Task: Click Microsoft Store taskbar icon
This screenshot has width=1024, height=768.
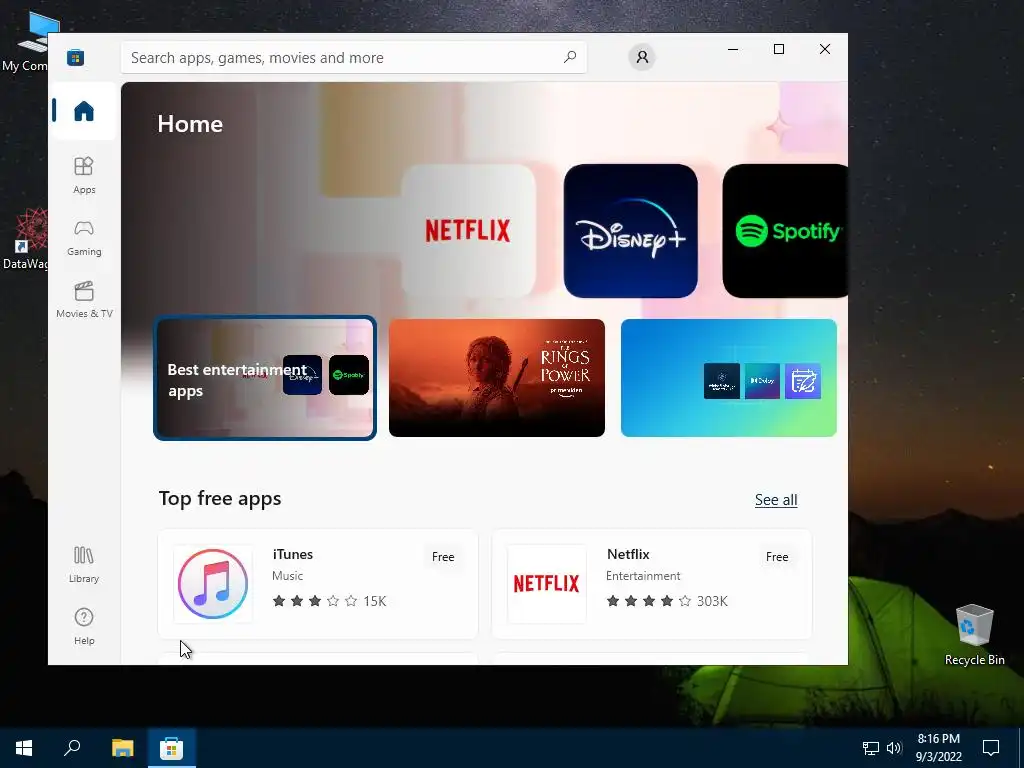Action: pyautogui.click(x=172, y=748)
